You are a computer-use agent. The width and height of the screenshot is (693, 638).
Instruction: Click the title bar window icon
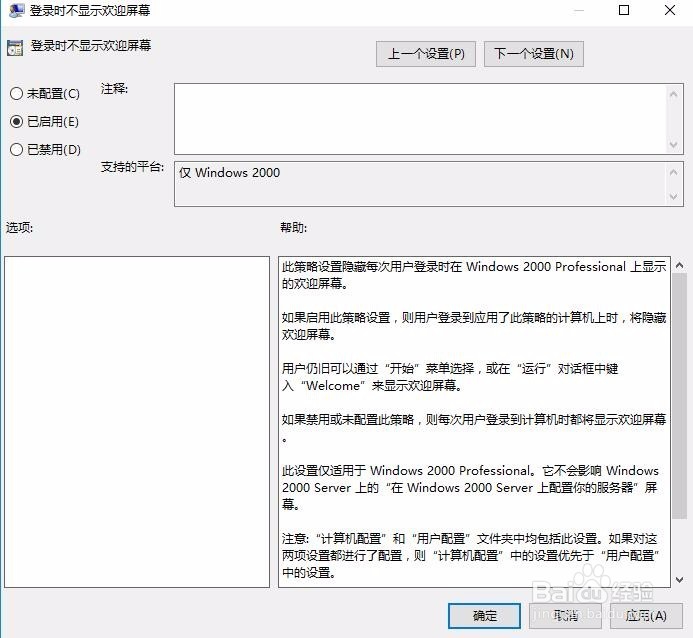(16, 10)
